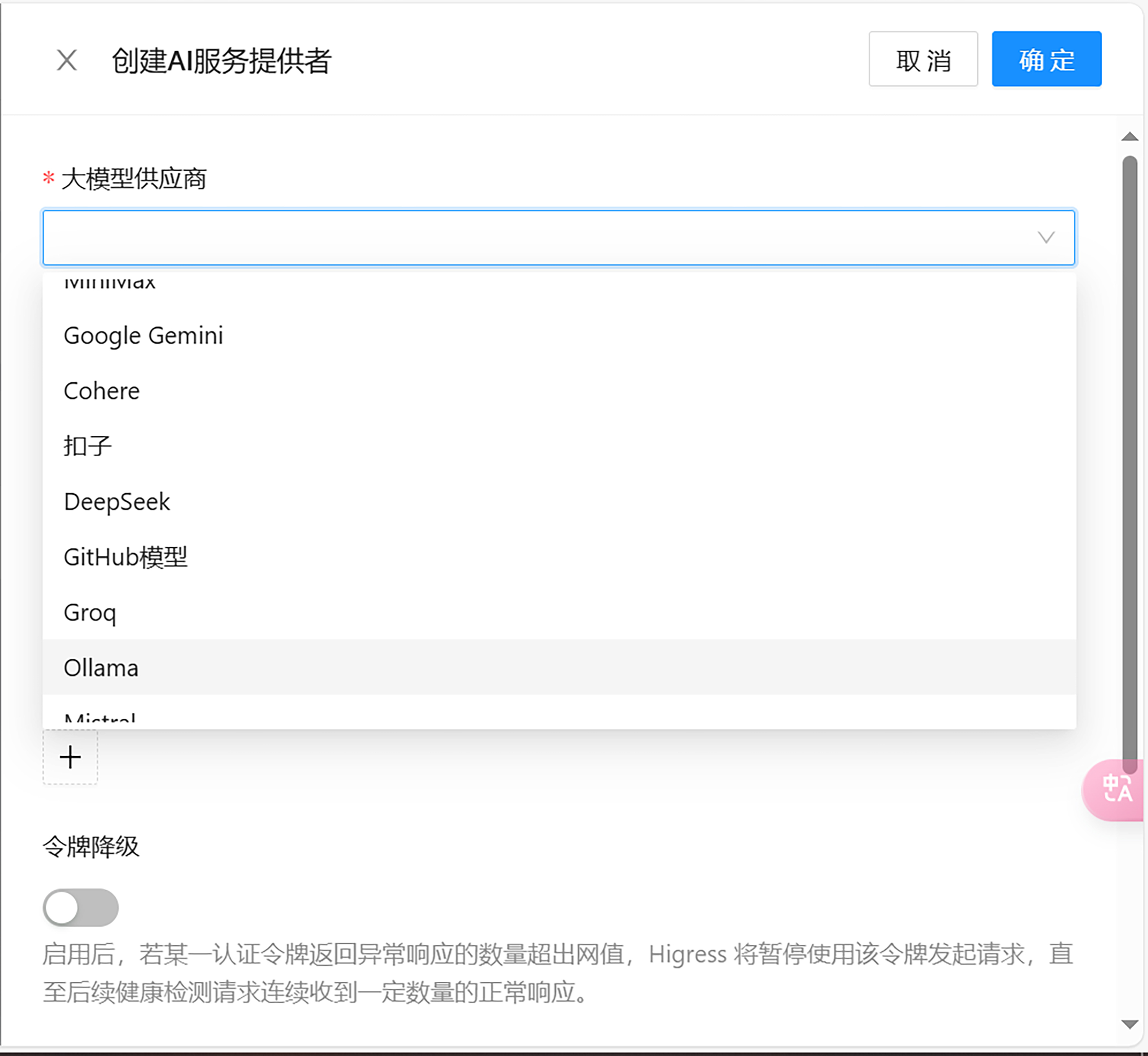Focus the 大模型供应商 select input
The height and width of the screenshot is (1056, 1148).
(537, 237)
